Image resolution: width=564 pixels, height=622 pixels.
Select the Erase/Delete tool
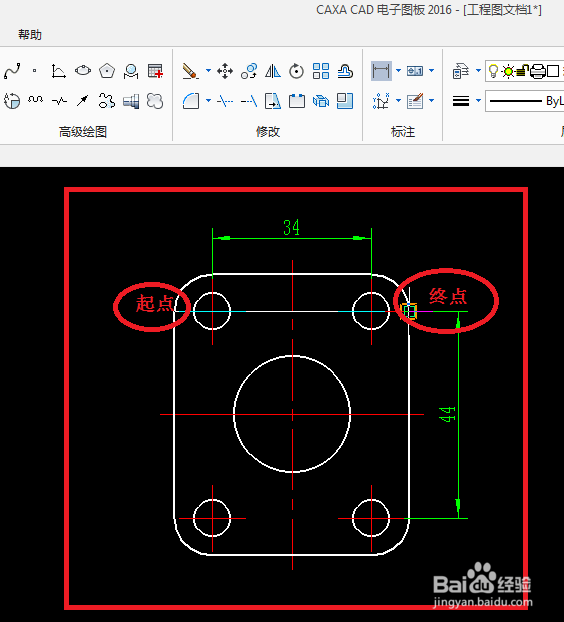point(190,71)
